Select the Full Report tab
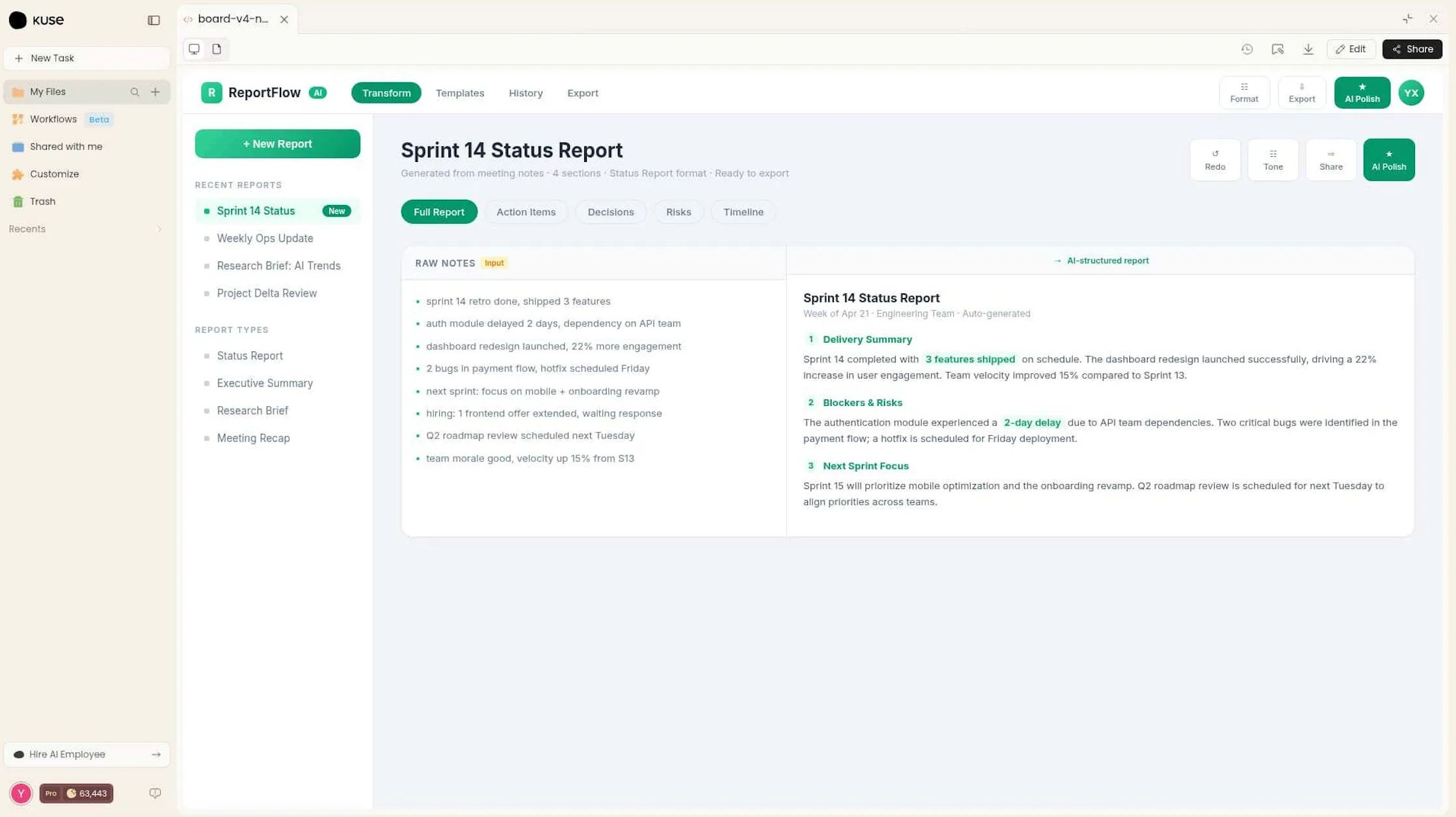 point(439,212)
